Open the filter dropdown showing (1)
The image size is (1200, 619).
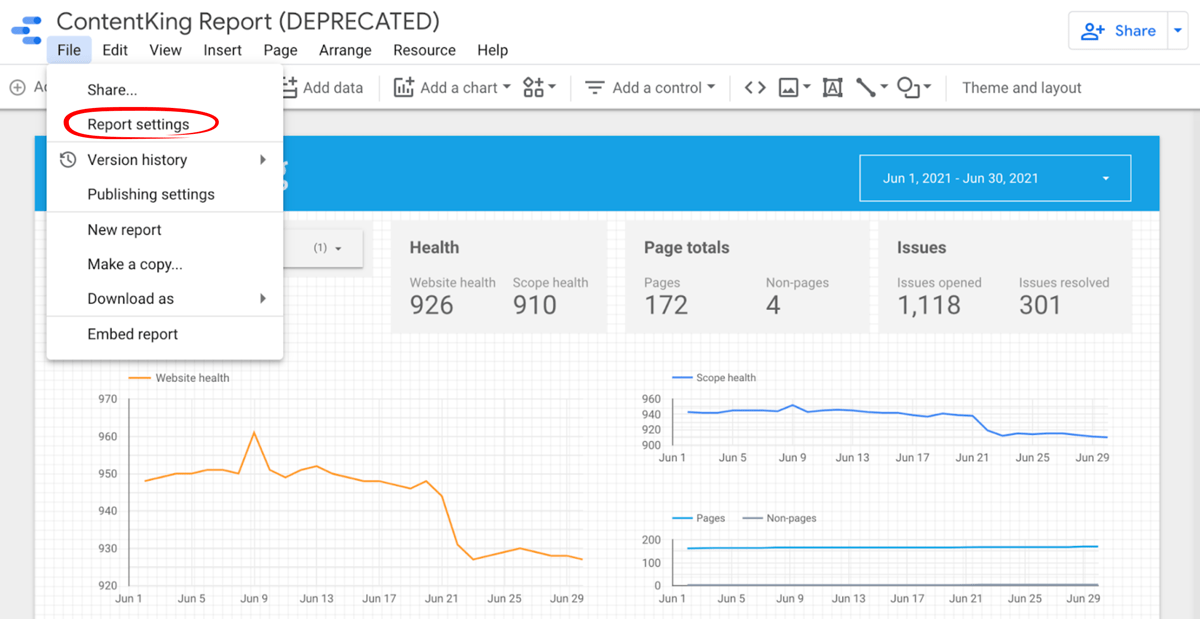pyautogui.click(x=328, y=248)
